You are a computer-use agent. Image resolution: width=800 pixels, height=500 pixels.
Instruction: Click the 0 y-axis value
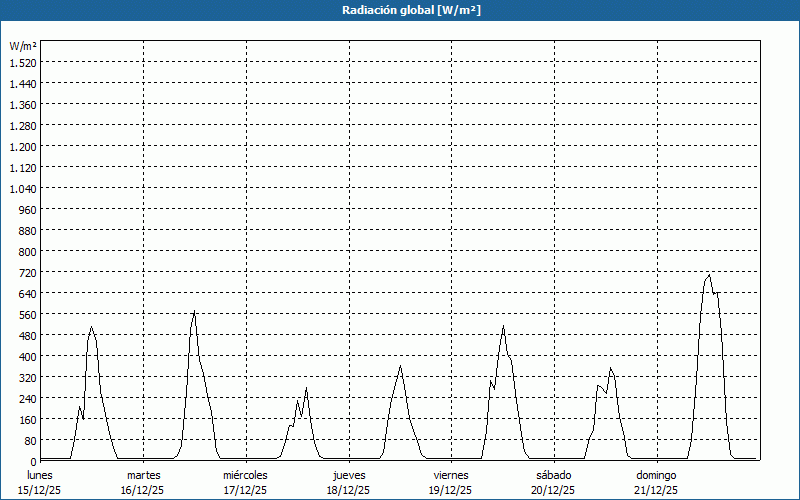tap(34, 462)
